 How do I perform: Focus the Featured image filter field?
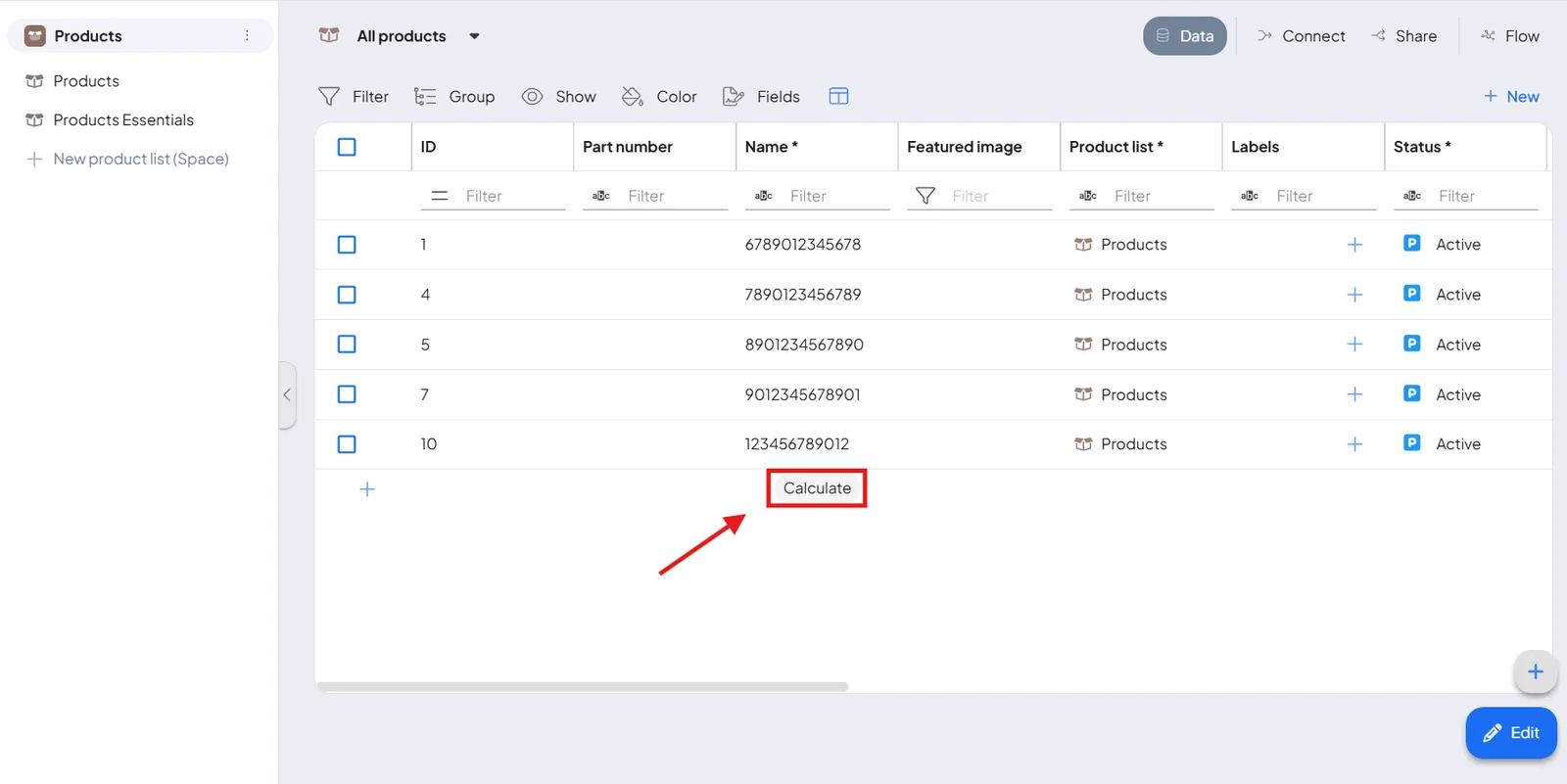[1001, 196]
